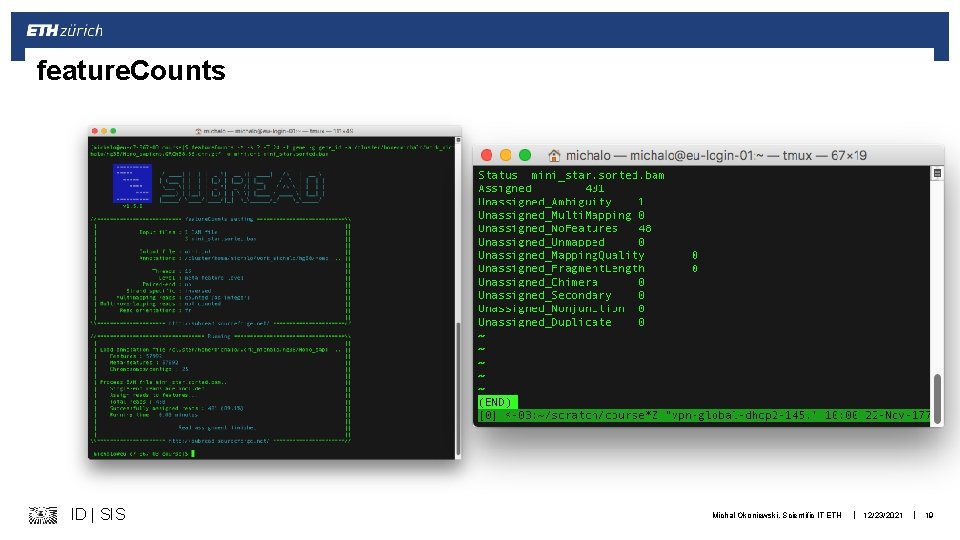Select the 'Unassigned_Unmapped' line
Screen dimensions: 960x540
pos(561,242)
